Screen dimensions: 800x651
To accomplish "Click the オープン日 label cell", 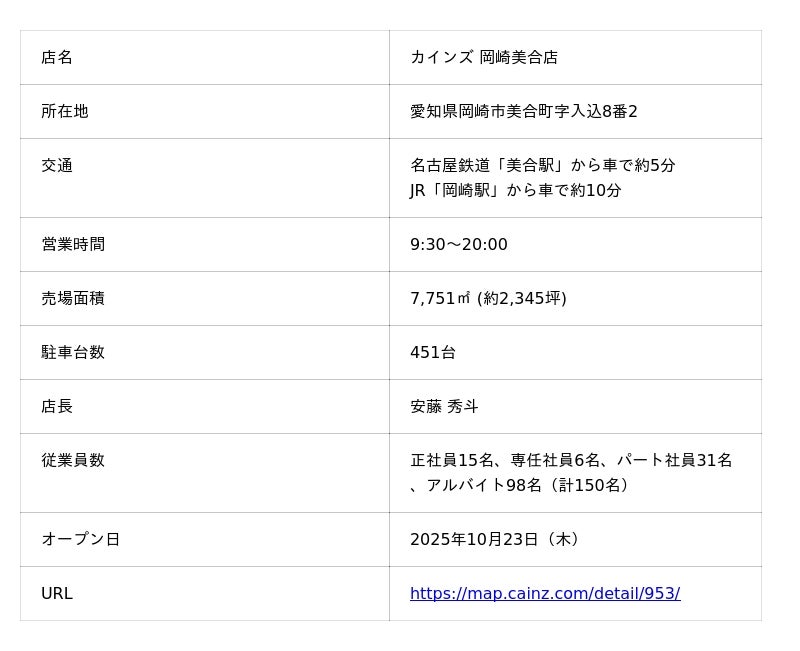I will (80, 539).
